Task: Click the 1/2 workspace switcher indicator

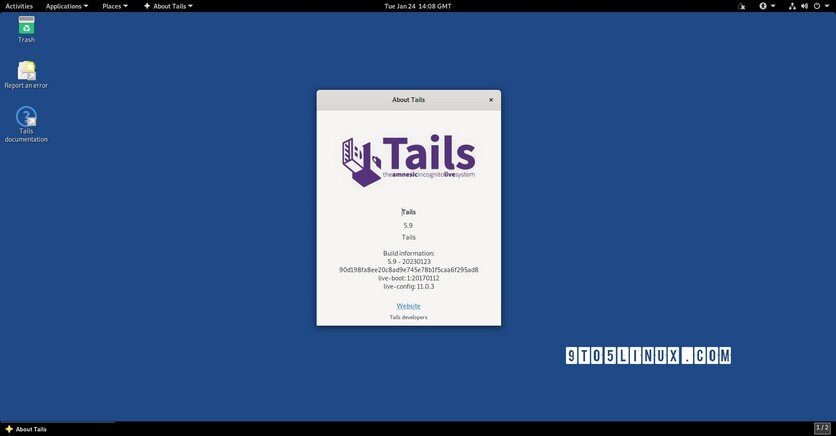Action: [x=822, y=428]
